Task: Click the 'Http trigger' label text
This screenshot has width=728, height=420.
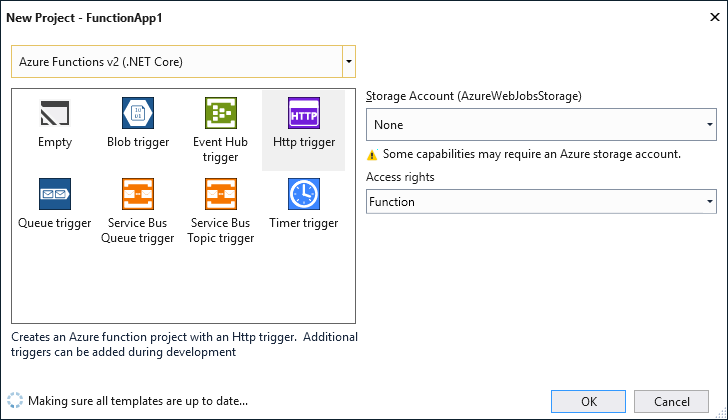Action: pyautogui.click(x=304, y=142)
